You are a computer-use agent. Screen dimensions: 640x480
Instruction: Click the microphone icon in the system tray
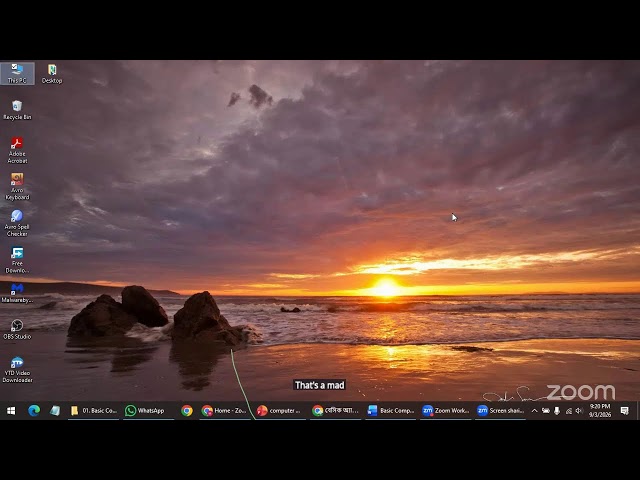coord(557,411)
